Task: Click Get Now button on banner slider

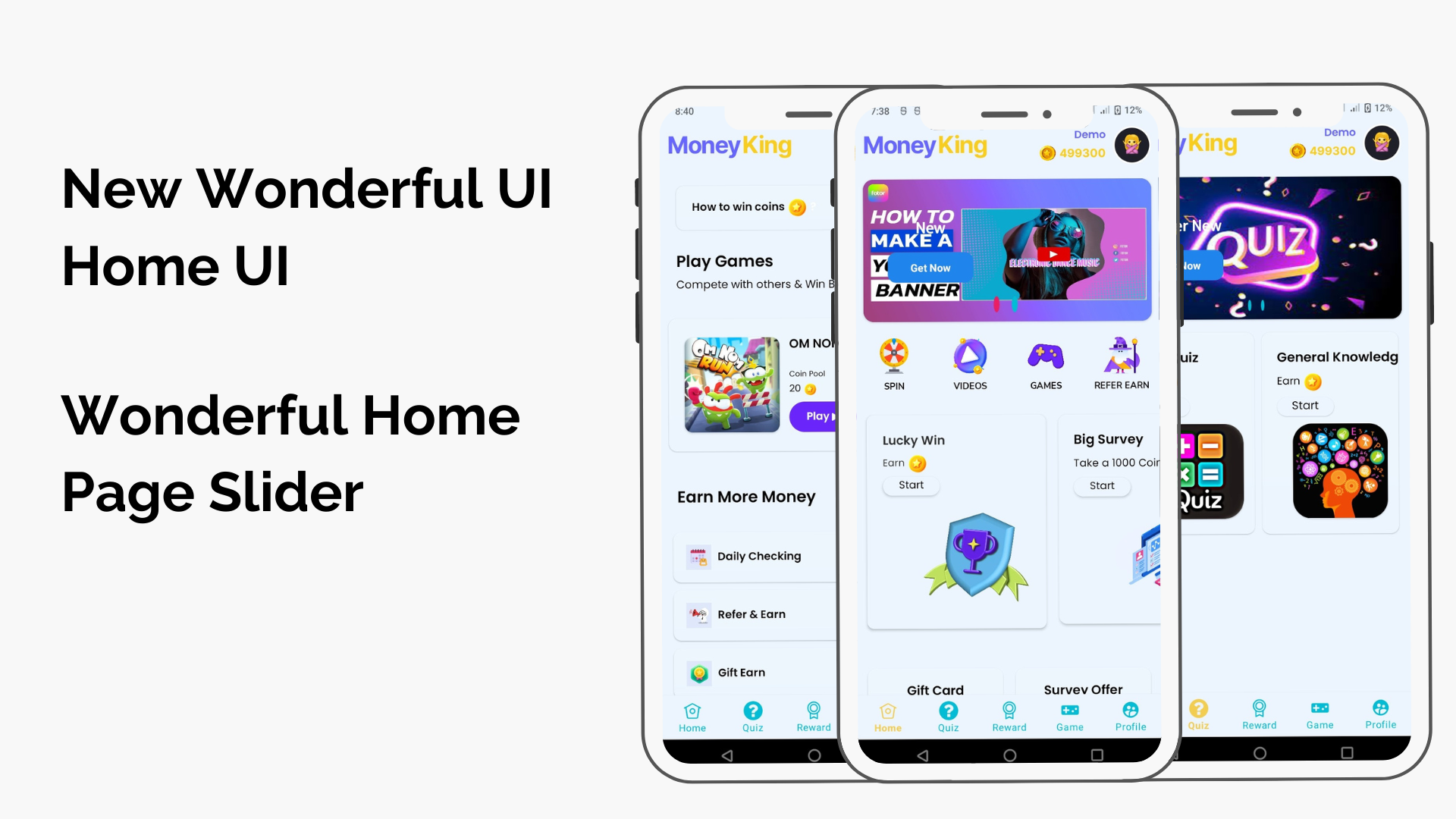Action: 929,268
